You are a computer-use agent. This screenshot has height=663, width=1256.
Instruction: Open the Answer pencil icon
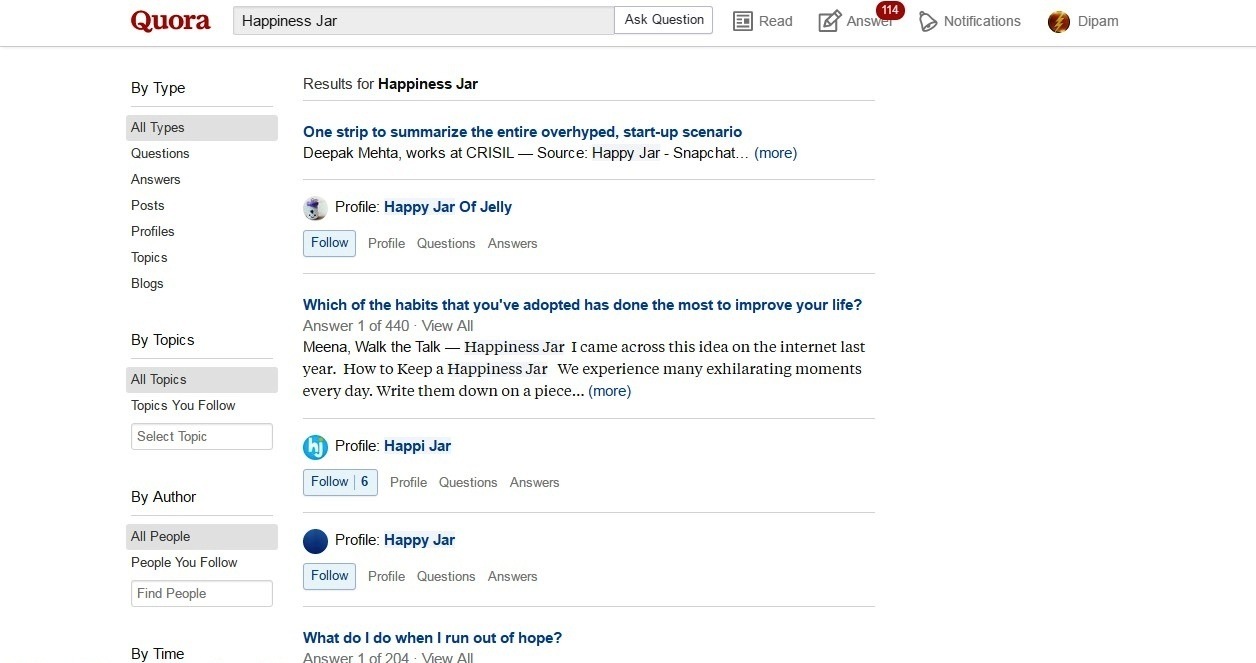(x=830, y=21)
